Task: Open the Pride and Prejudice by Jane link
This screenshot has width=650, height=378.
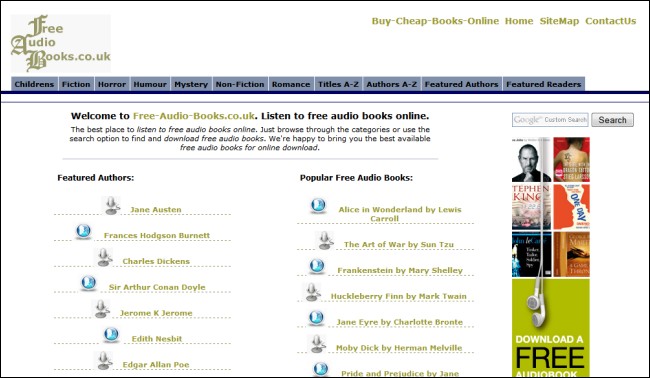Action: pos(400,373)
